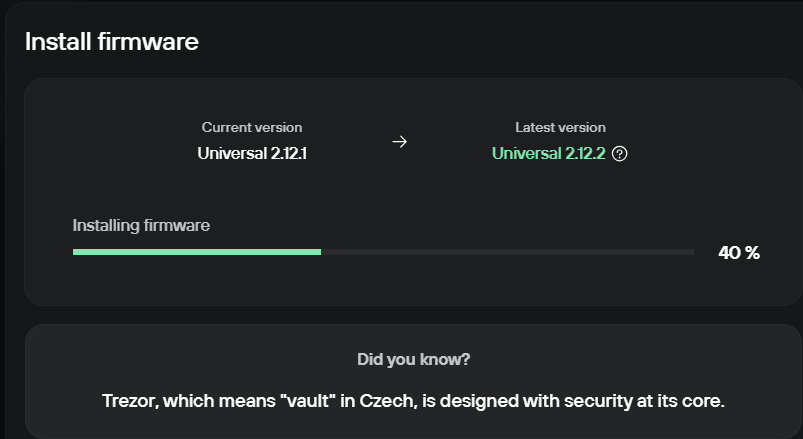Click the Universal 2.12.1 current version text
This screenshot has height=439, width=803.
tap(252, 154)
